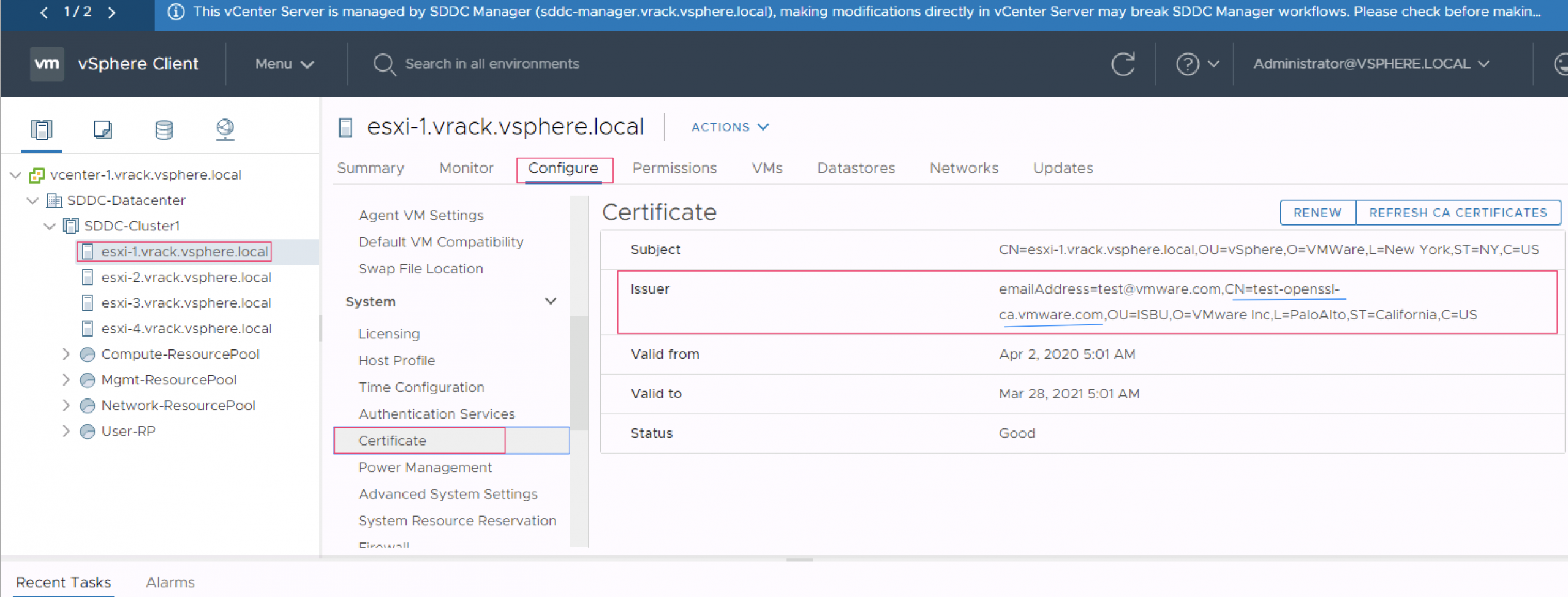Open the Alarms tab

point(170,582)
